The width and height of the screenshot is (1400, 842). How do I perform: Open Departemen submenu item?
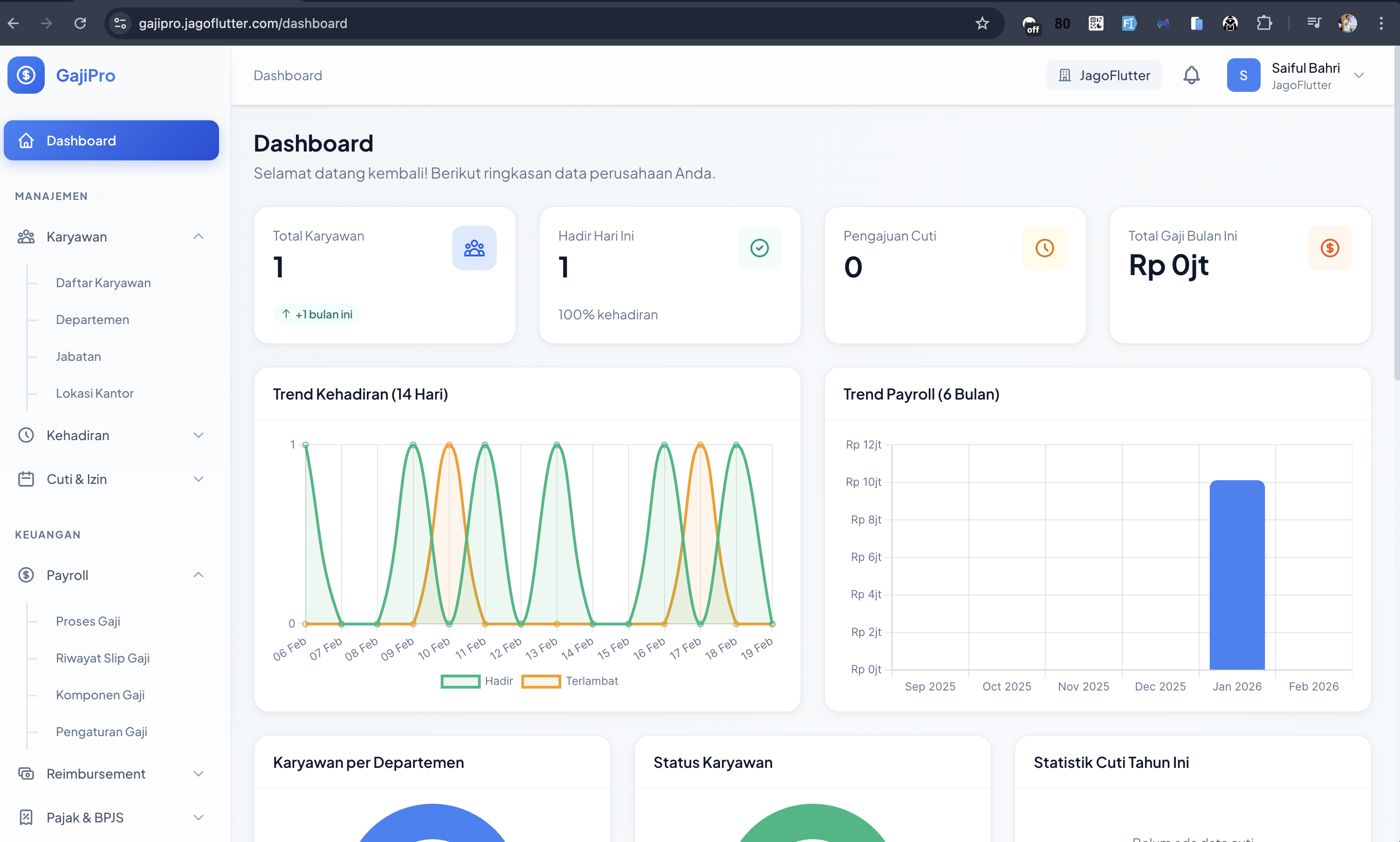(x=92, y=319)
